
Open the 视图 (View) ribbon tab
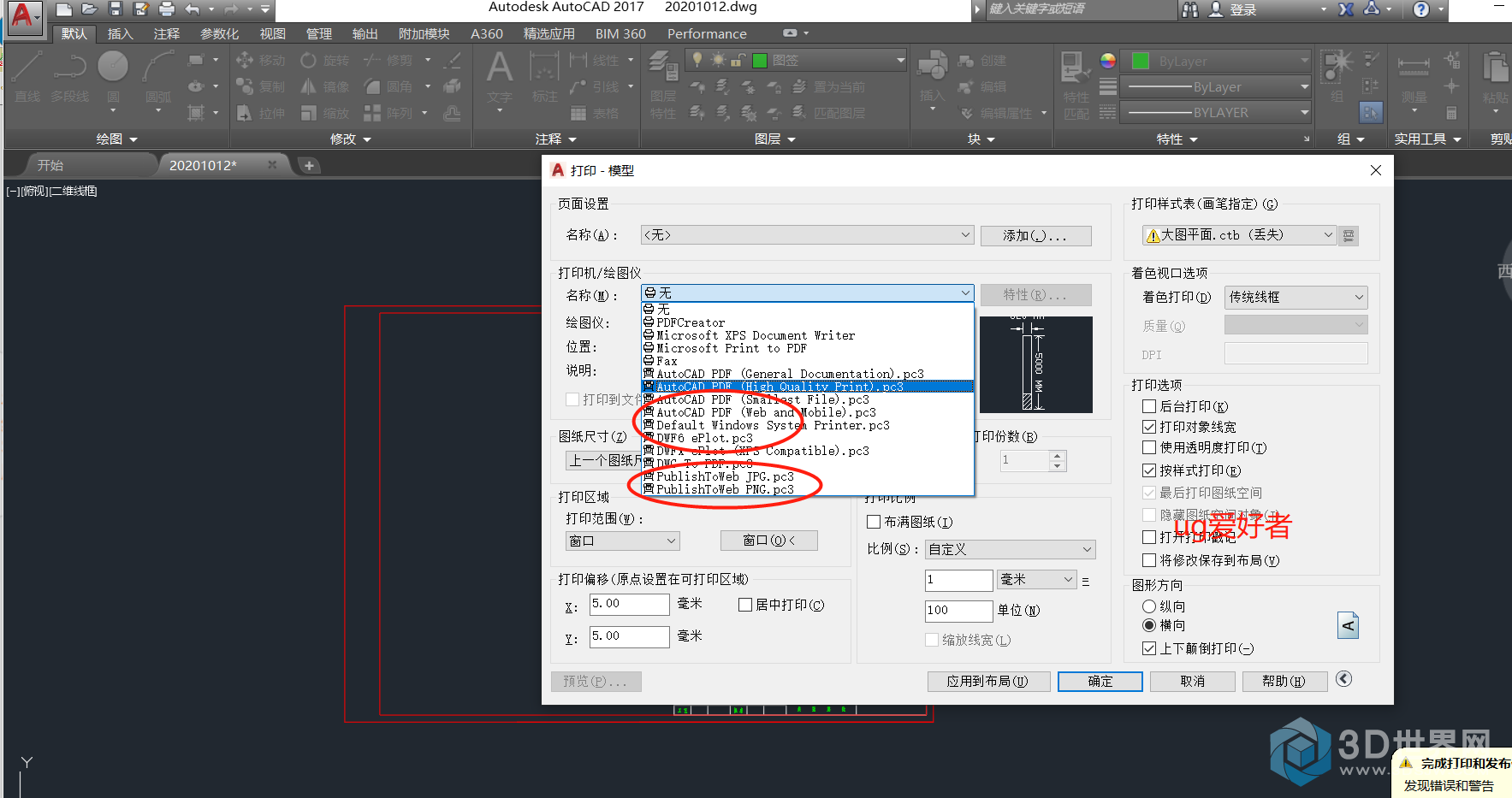click(x=272, y=33)
